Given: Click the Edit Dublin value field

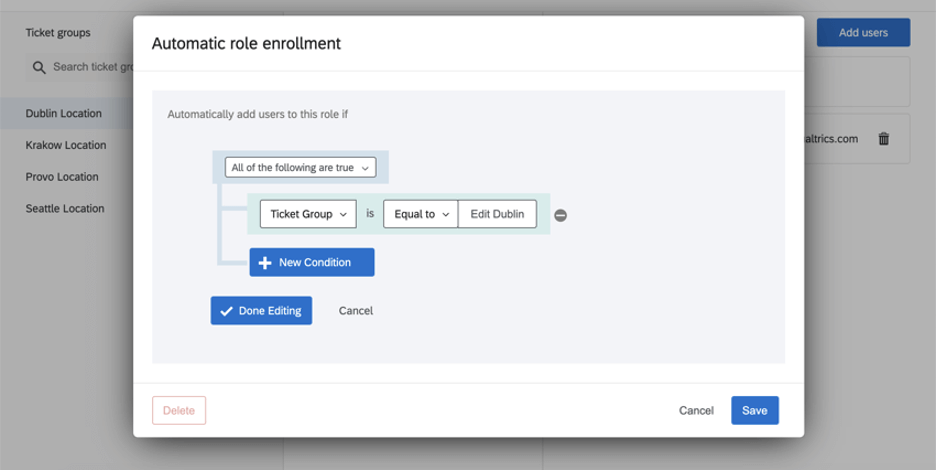Looking at the screenshot, I should [x=497, y=214].
